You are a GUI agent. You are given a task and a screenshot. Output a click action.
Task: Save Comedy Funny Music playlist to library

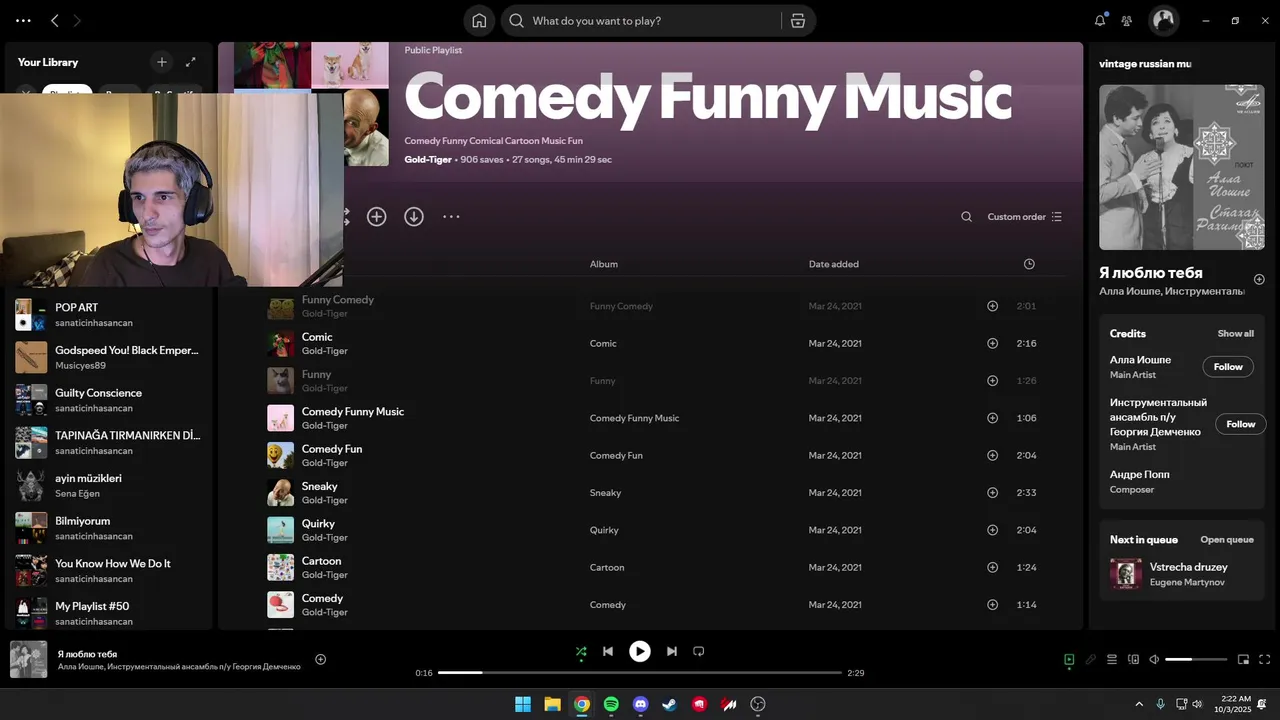(376, 216)
